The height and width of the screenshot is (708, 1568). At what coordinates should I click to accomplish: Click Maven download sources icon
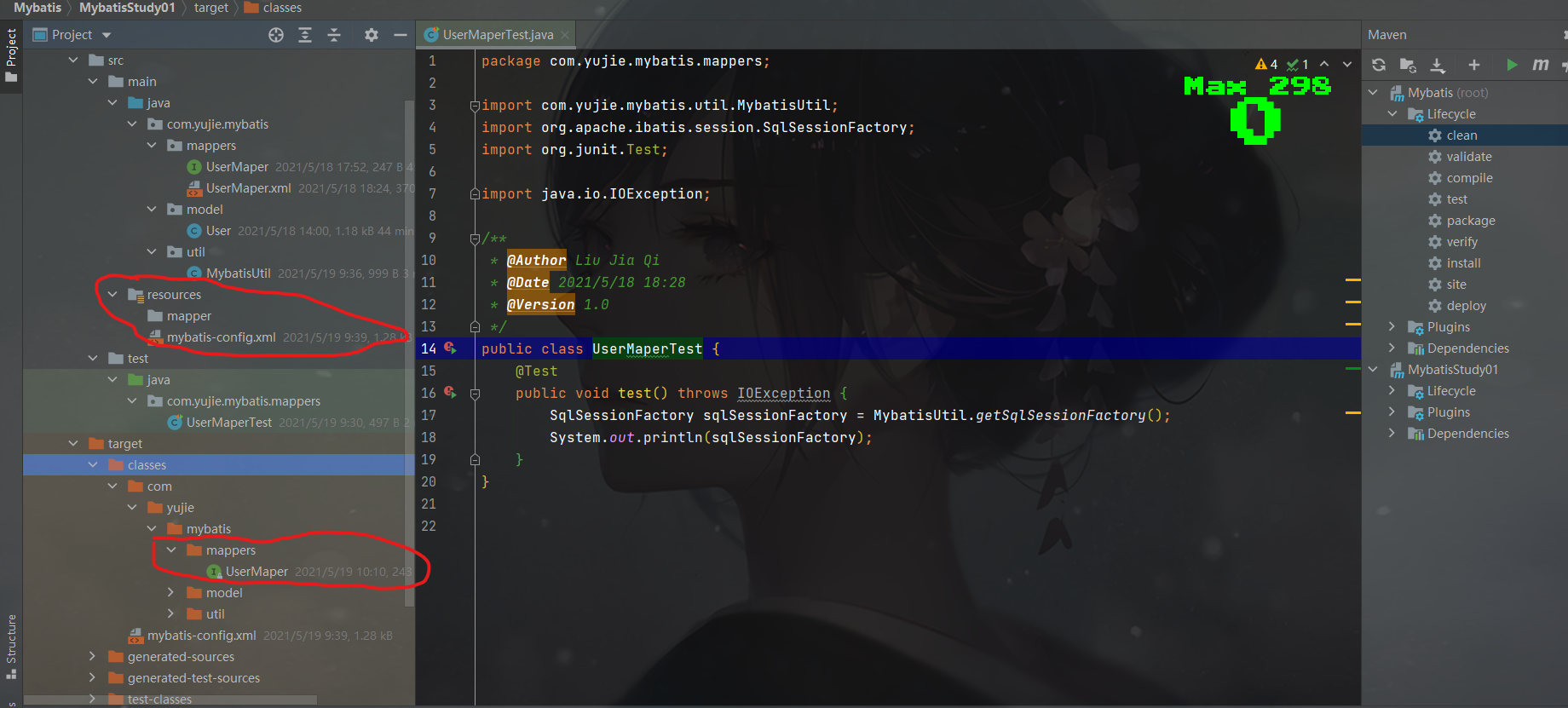(x=1438, y=65)
